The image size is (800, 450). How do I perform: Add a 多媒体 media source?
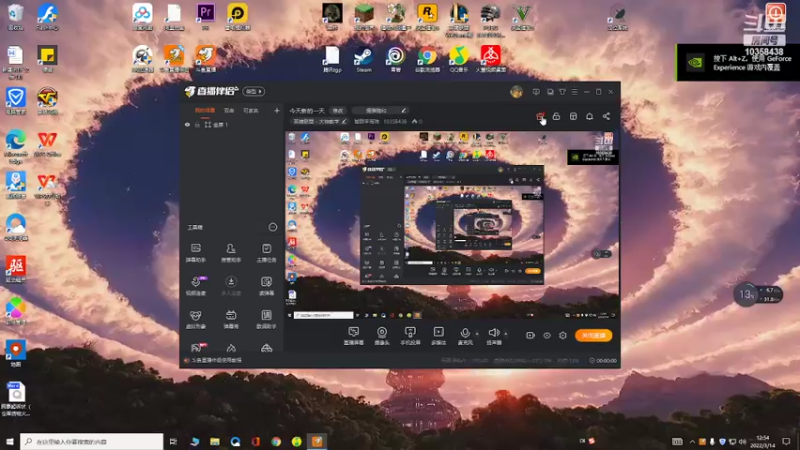click(x=438, y=336)
